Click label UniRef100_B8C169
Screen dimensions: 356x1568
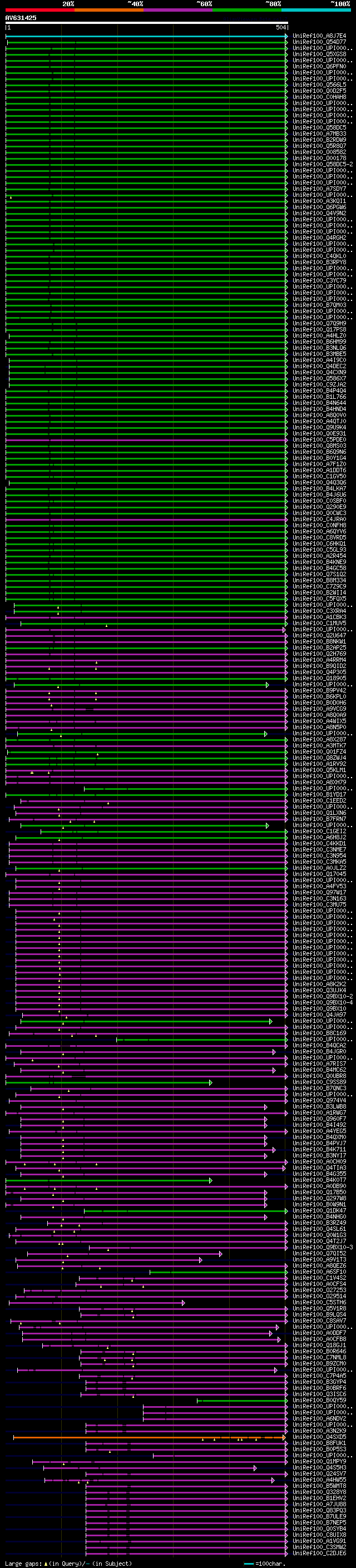(319, 1033)
